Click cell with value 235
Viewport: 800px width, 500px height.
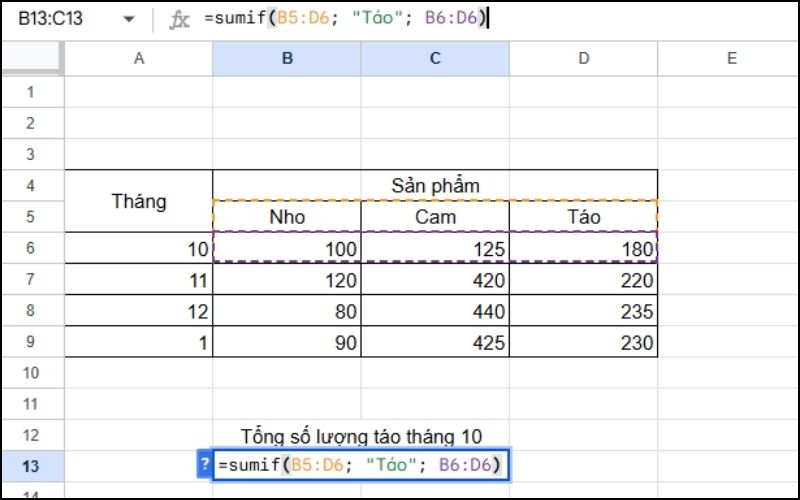pos(583,311)
